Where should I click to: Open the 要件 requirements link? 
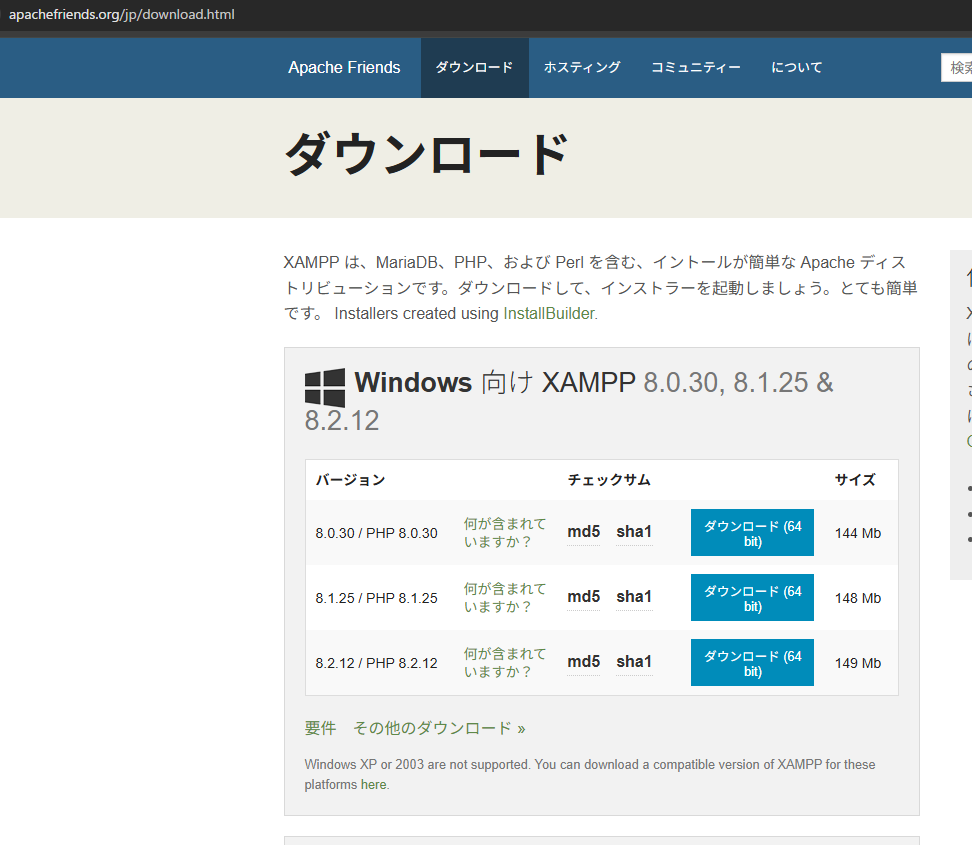click(x=320, y=728)
